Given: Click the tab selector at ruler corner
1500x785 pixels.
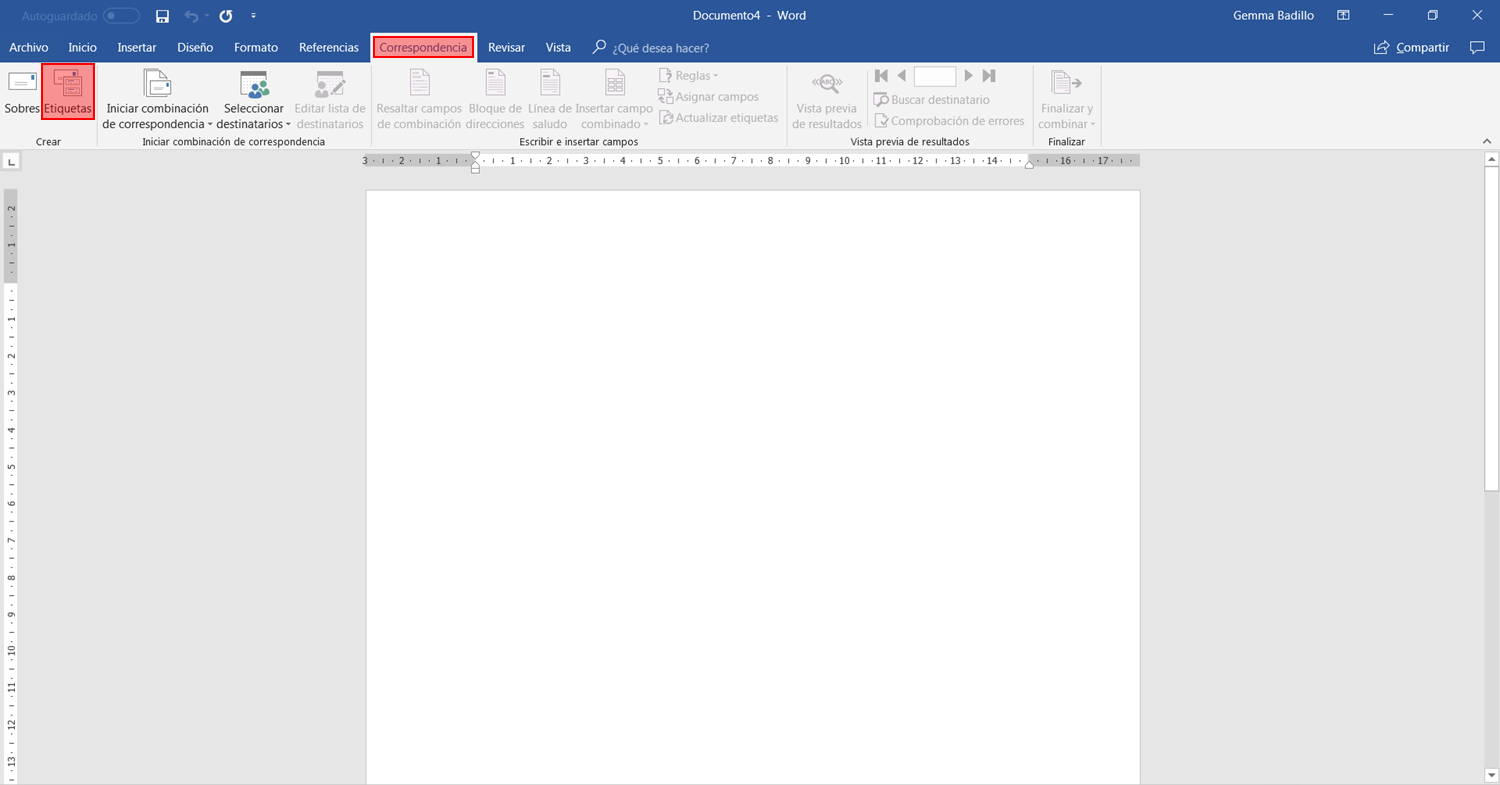Looking at the screenshot, I should pos(11,161).
